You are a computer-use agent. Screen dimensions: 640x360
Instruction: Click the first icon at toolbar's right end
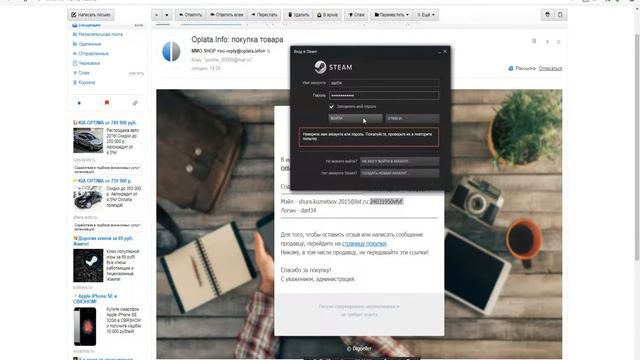tap(548, 15)
